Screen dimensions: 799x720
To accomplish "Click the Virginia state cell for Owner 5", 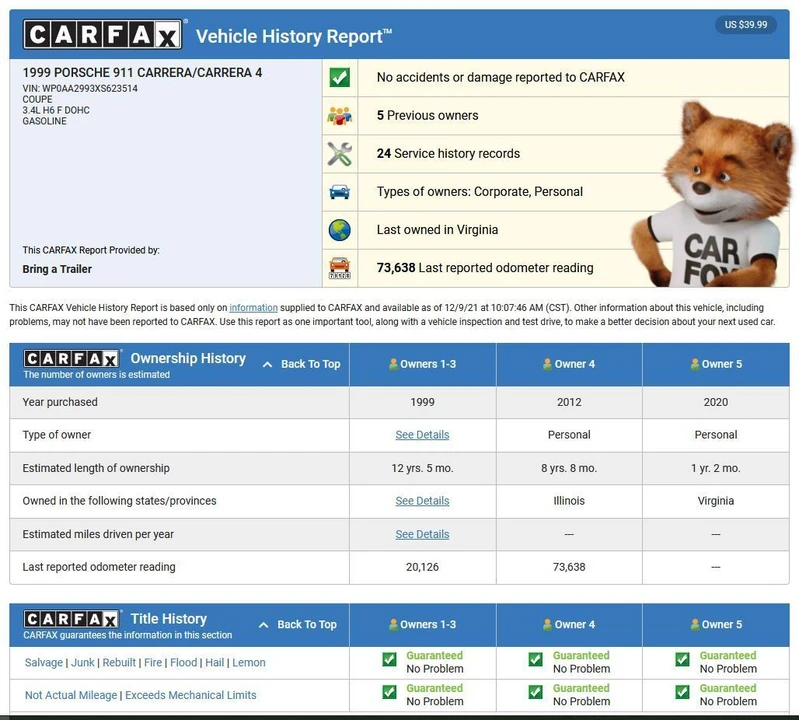I will [x=716, y=501].
